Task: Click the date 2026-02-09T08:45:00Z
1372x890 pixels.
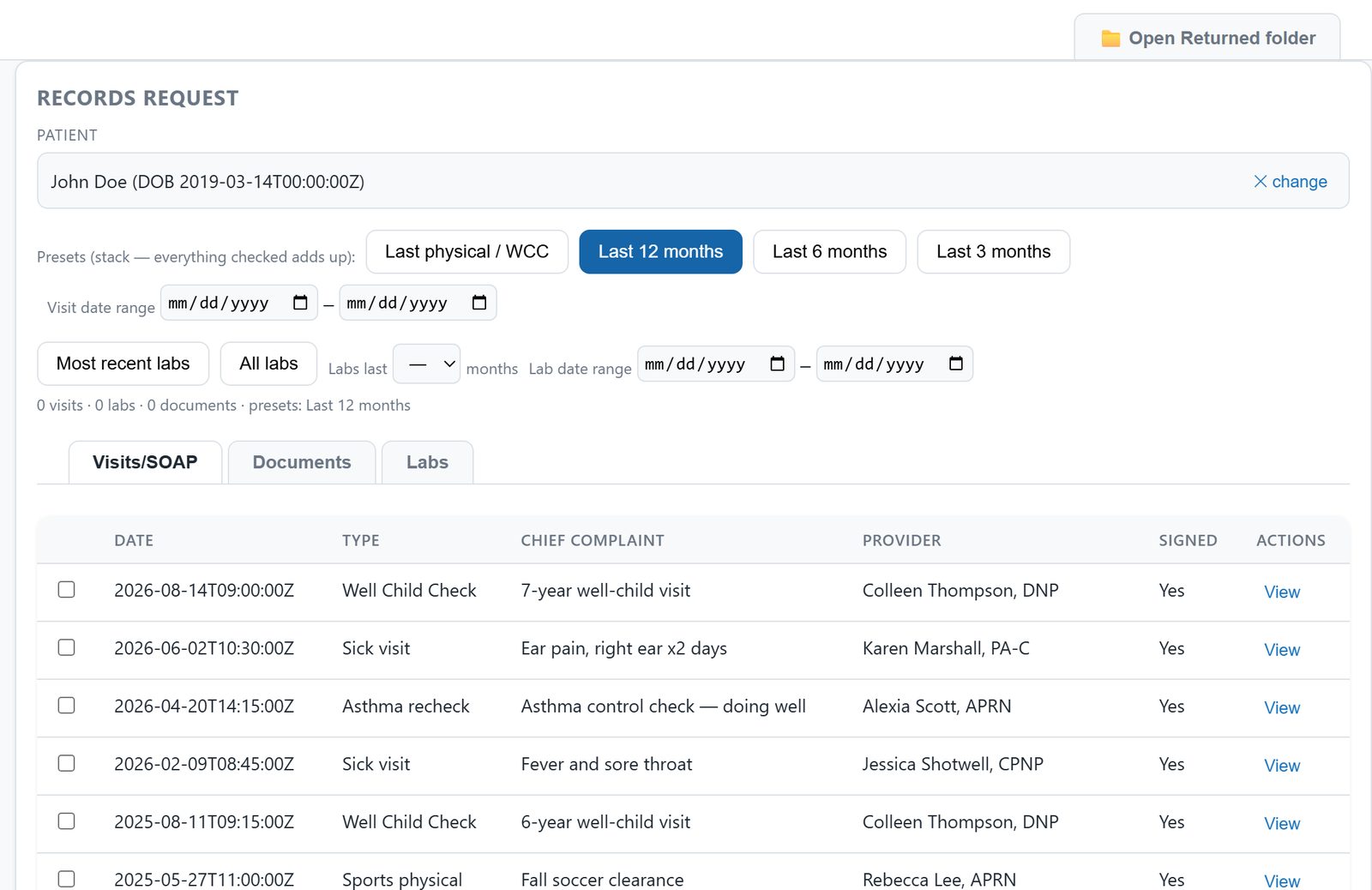Action: (204, 764)
